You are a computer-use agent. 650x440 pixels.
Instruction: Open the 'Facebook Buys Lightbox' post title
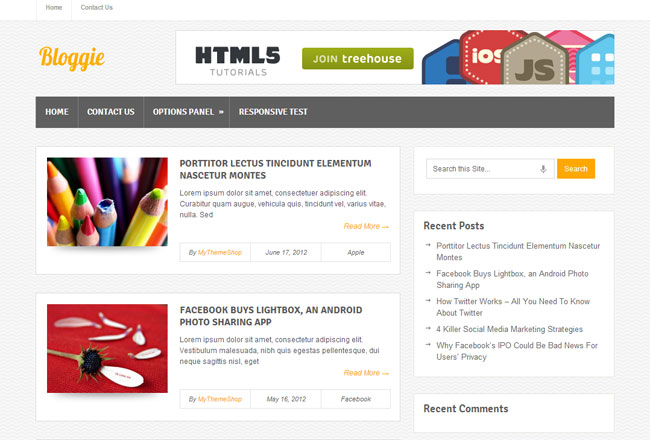tap(271, 316)
